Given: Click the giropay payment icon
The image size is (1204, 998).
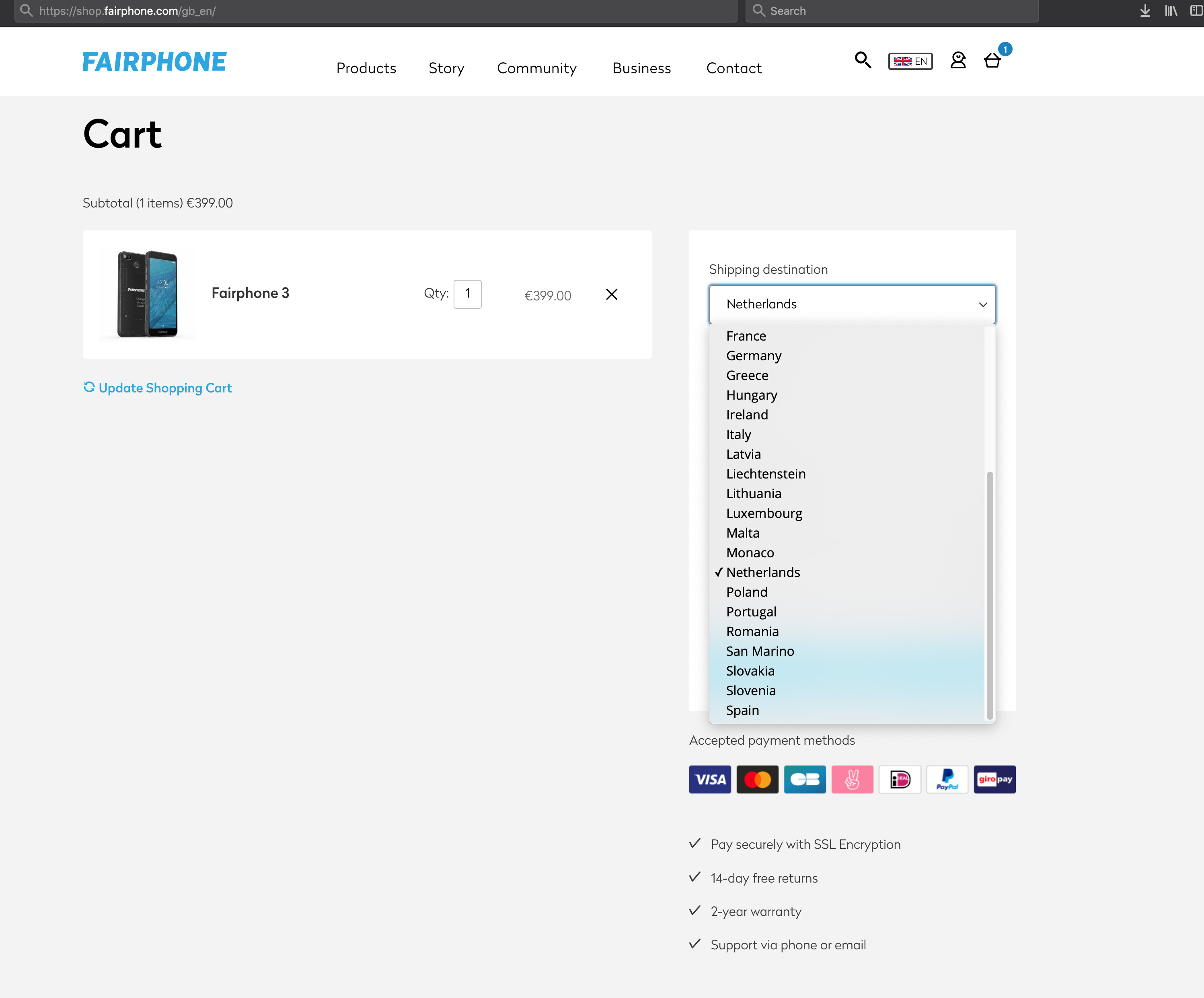Looking at the screenshot, I should (x=995, y=780).
